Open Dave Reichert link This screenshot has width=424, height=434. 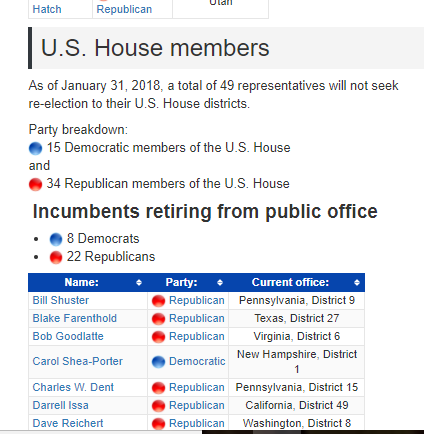[x=68, y=423]
